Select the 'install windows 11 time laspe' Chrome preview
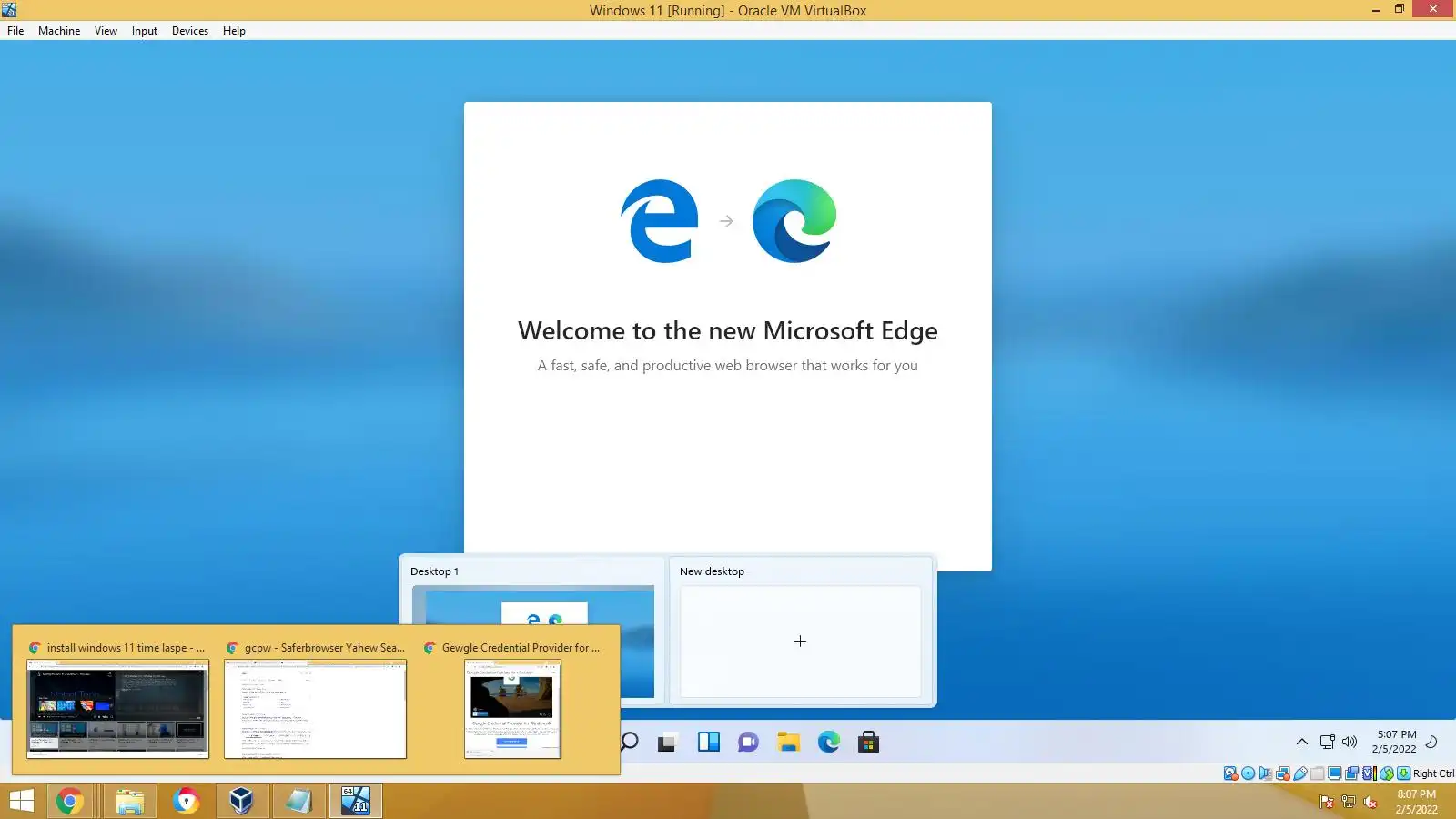The image size is (1456, 819). (x=117, y=701)
